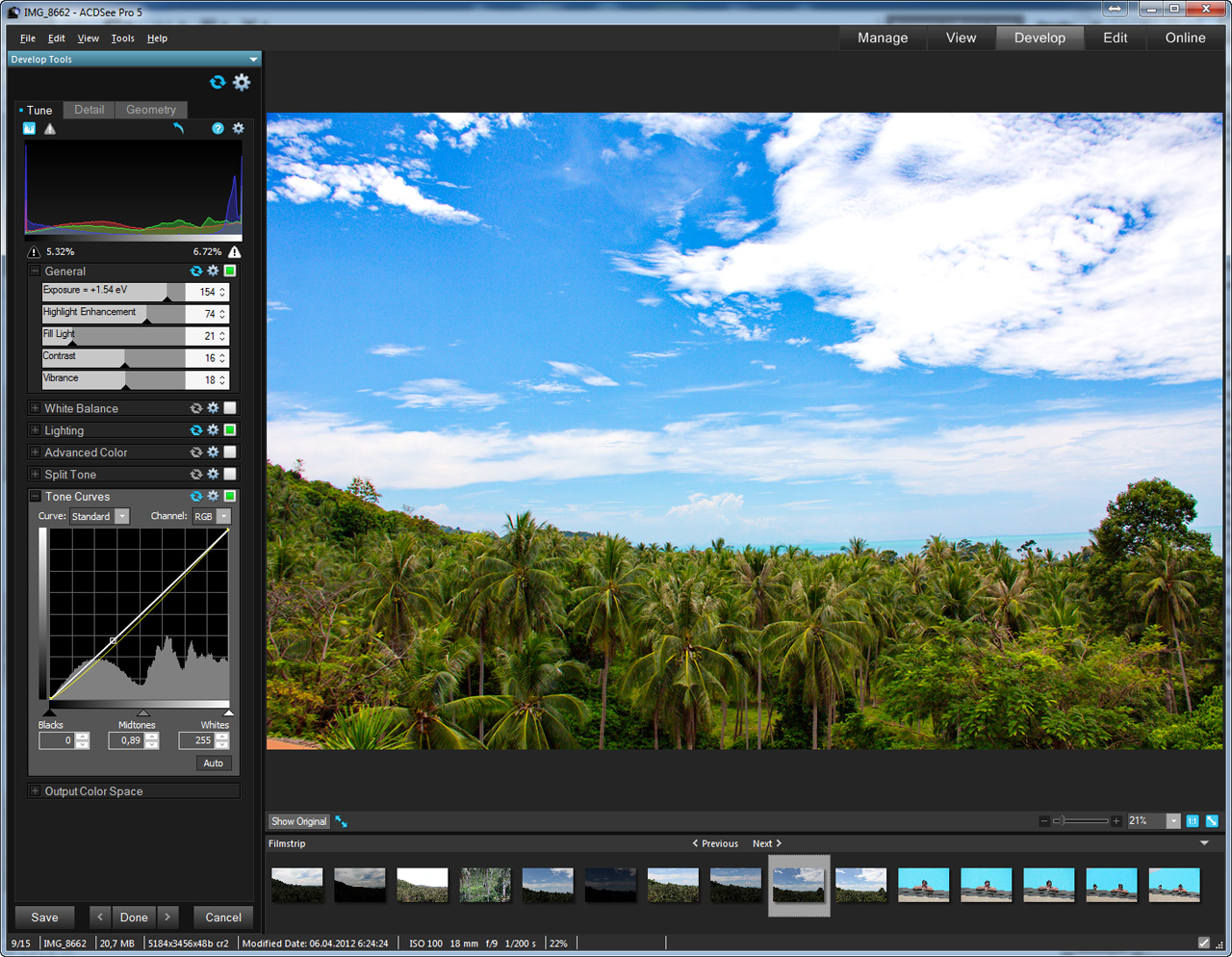This screenshot has height=957, width=1232.
Task: Click the blue undo arrow icon
Action: click(178, 128)
